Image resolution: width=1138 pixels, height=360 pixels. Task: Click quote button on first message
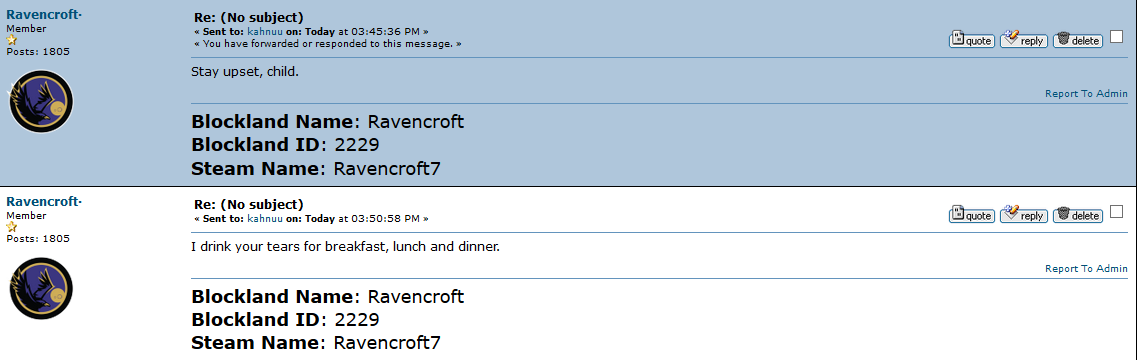coord(972,40)
